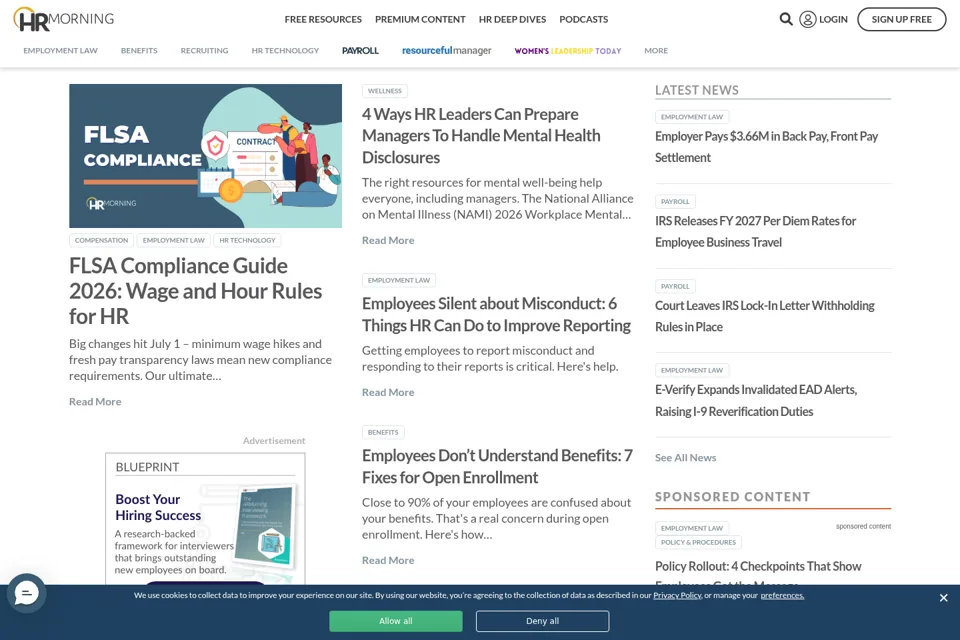Click the Sign Up Free button
Viewport: 960px width, 640px height.
point(901,20)
